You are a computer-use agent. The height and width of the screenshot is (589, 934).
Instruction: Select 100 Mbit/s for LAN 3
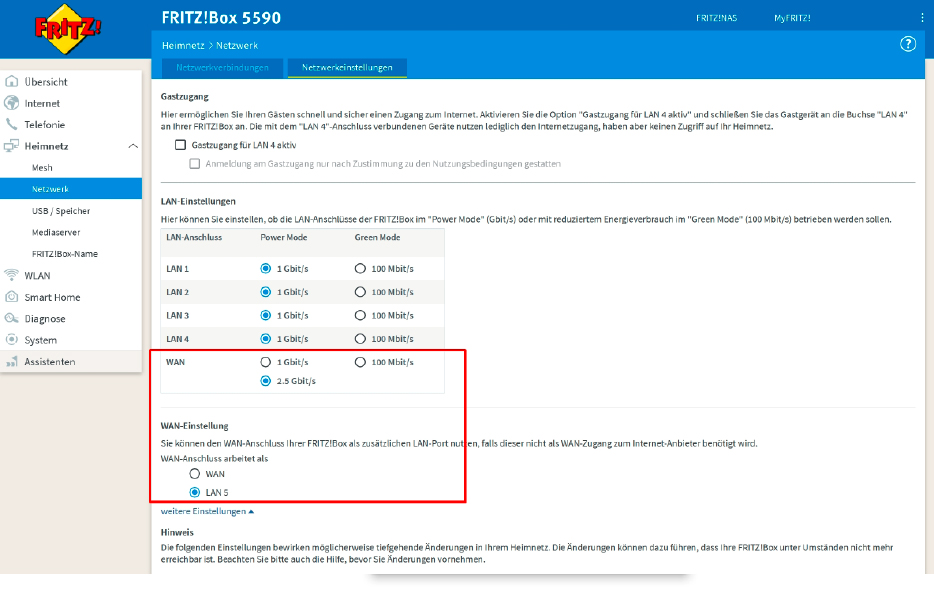pyautogui.click(x=360, y=315)
